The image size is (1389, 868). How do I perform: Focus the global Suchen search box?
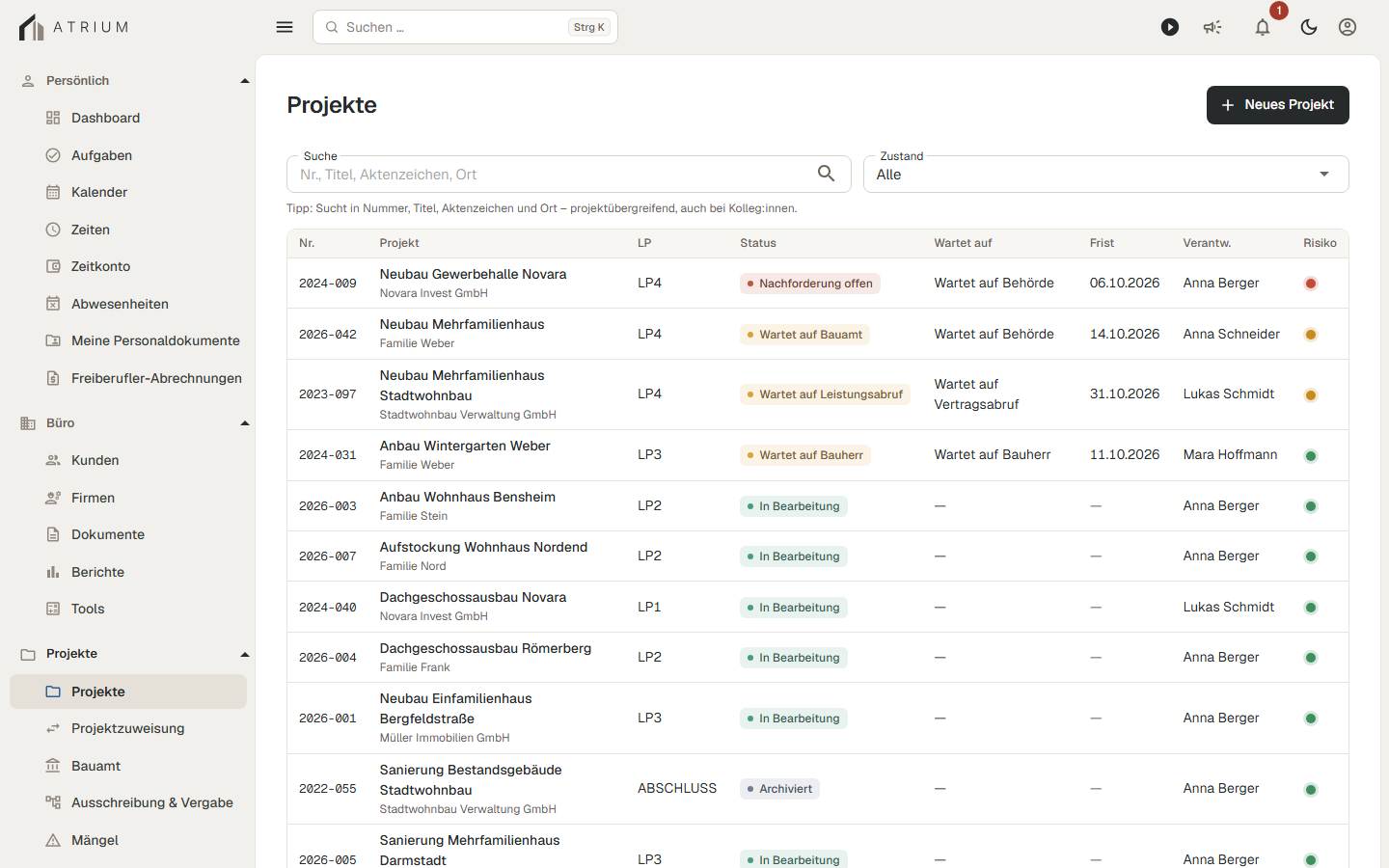tap(465, 27)
